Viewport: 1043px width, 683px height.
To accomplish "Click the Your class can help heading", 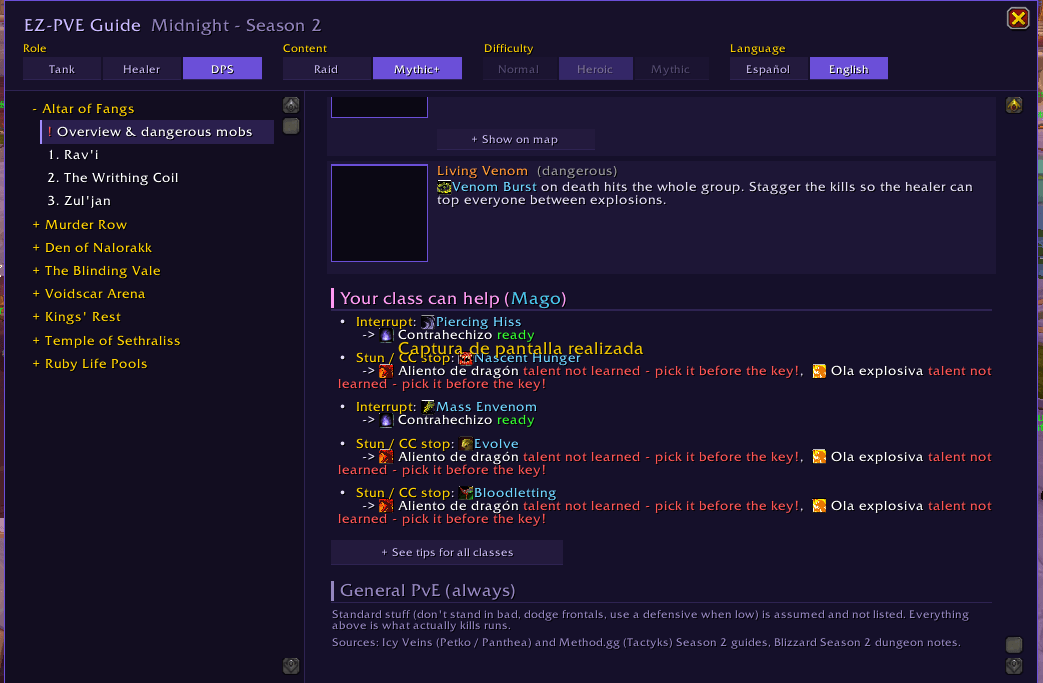I will 453,299.
